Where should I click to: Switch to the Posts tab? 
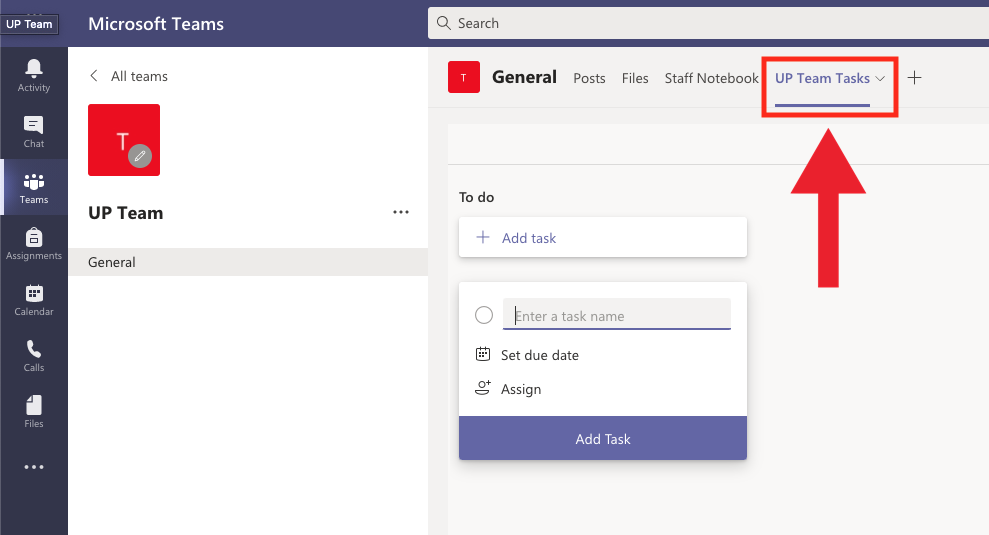[589, 78]
